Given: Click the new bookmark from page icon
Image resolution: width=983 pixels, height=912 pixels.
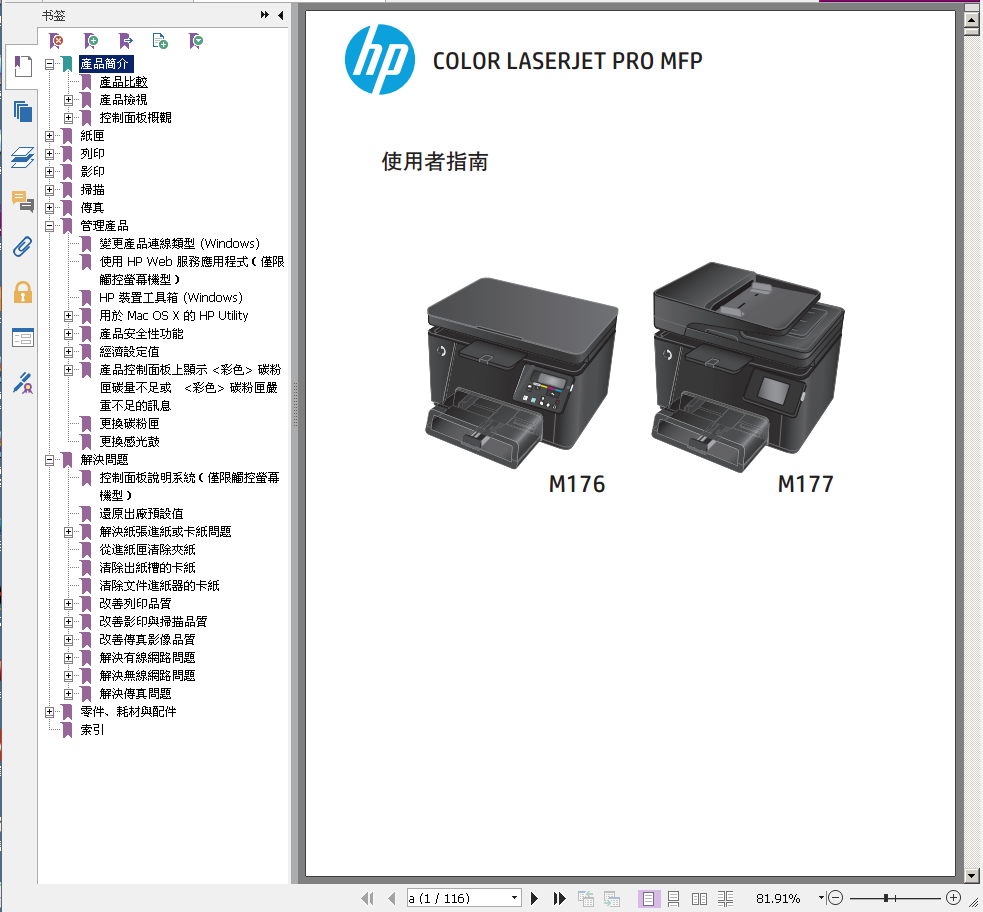Looking at the screenshot, I should (x=160, y=41).
